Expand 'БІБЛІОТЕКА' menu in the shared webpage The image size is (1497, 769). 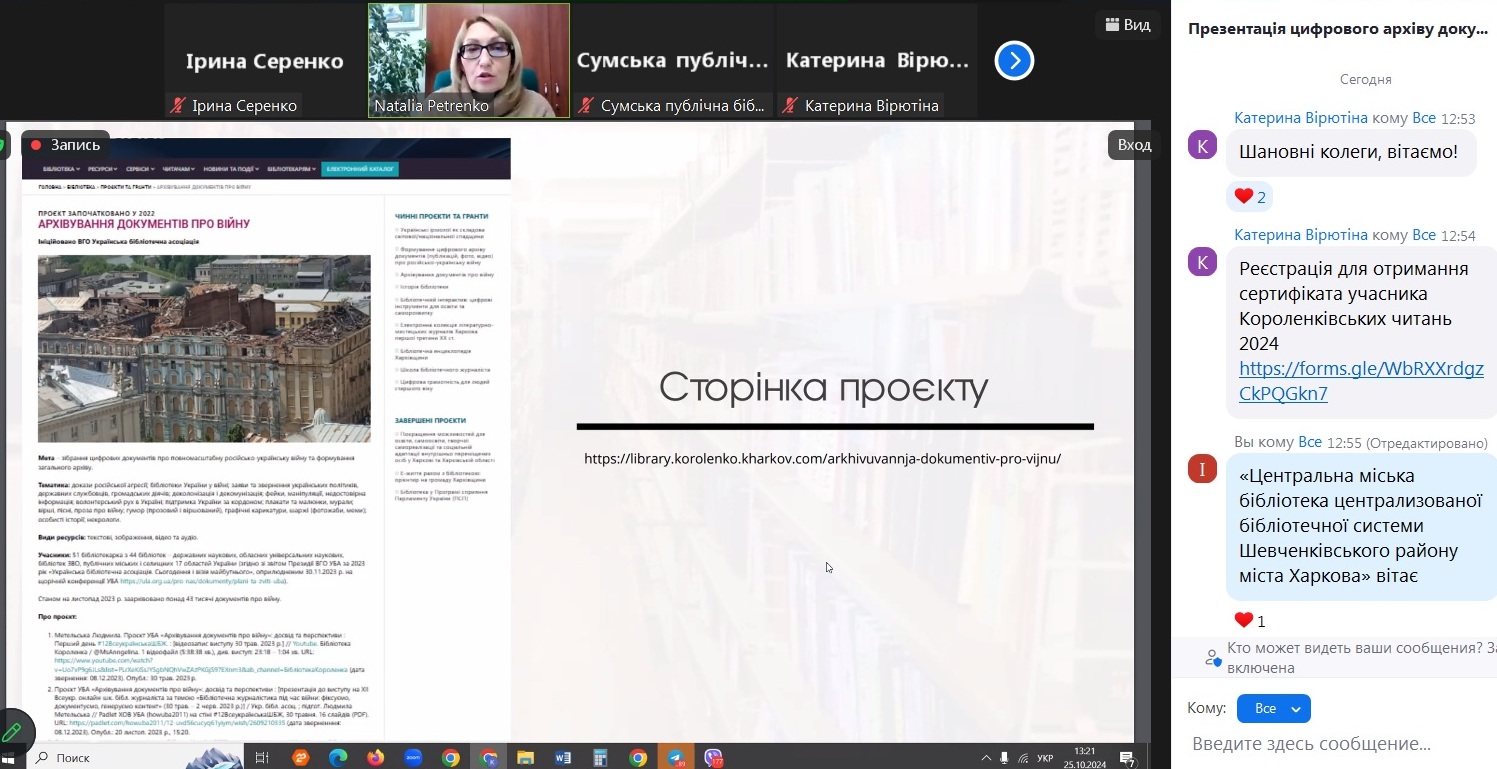[x=62, y=169]
